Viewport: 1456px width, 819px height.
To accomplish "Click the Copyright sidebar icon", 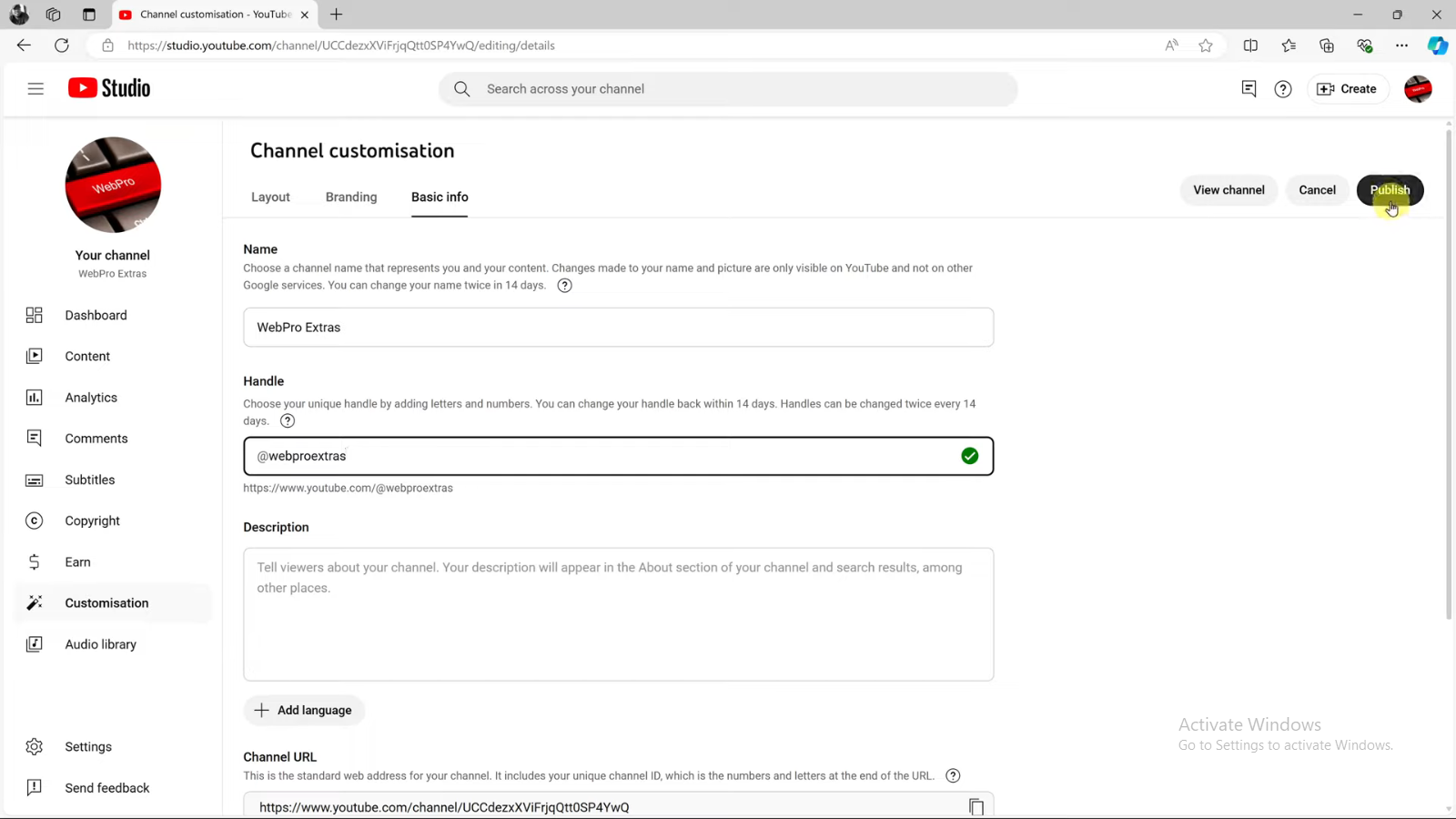I will [35, 521].
